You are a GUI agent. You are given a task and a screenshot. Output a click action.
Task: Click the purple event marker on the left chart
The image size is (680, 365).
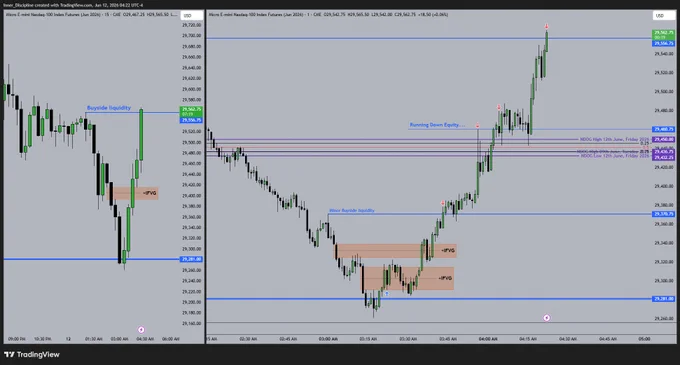(141, 330)
